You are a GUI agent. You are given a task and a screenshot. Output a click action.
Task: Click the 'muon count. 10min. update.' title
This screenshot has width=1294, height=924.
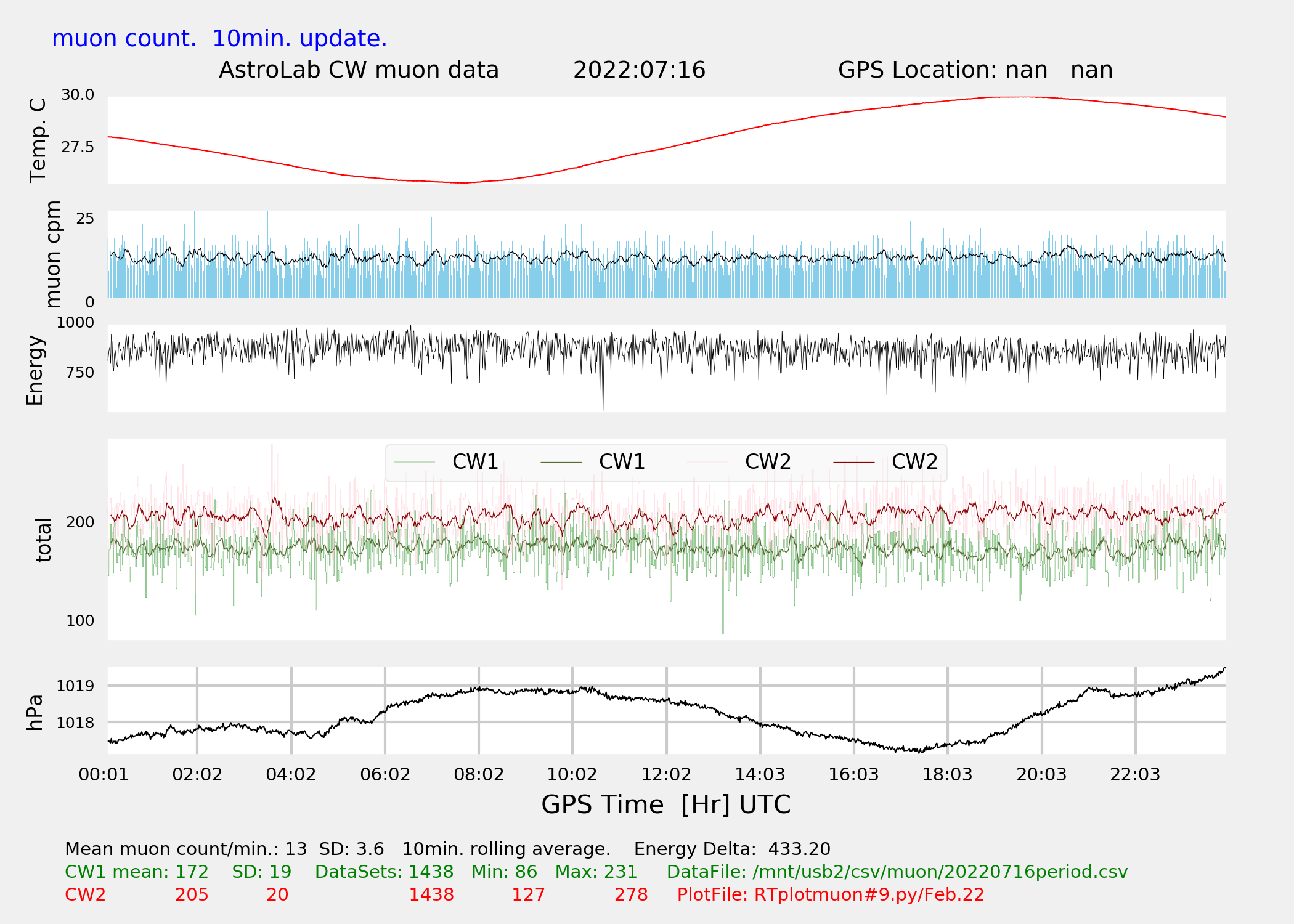pyautogui.click(x=219, y=39)
